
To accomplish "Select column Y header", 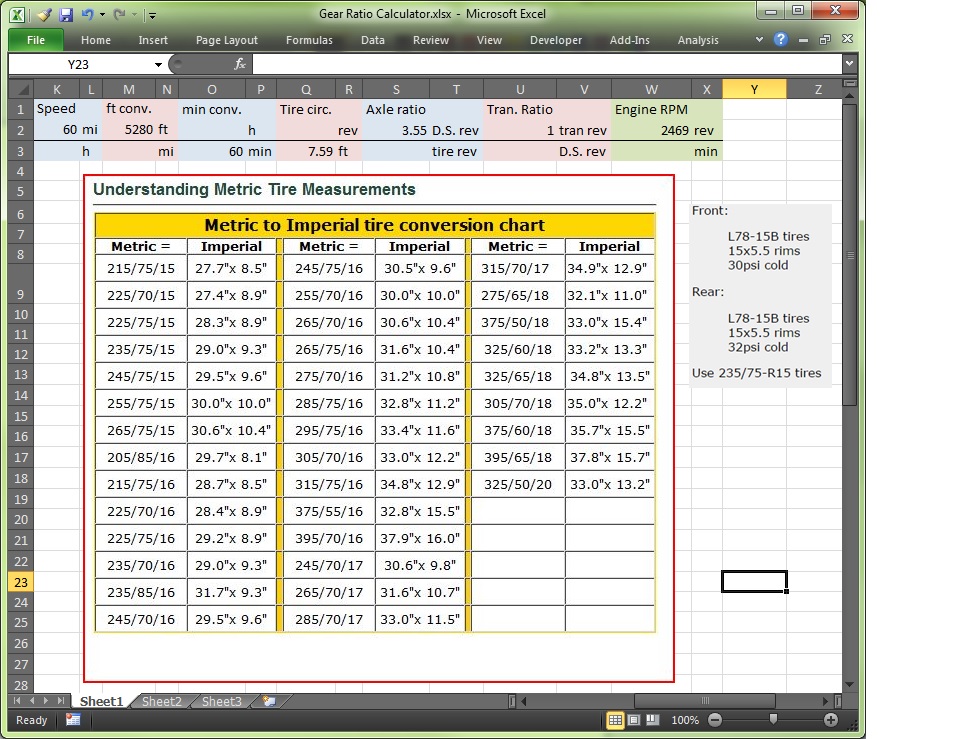I will 754,89.
